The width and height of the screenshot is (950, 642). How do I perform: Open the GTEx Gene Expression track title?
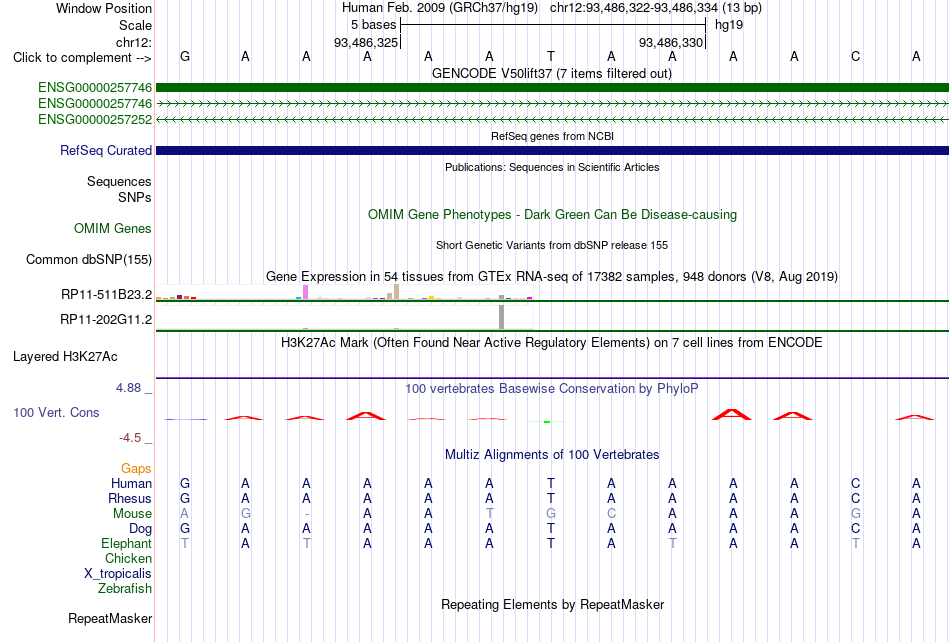[x=552, y=276]
